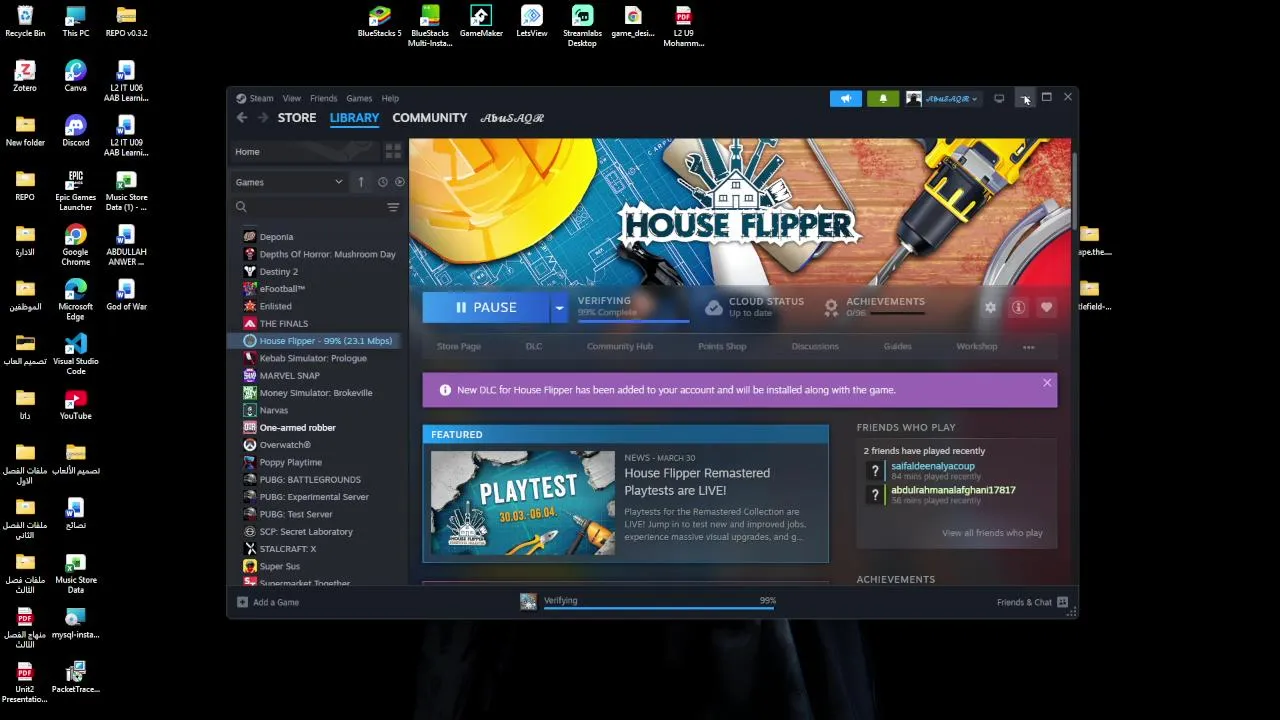1280x720 pixels.
Task: Open friend saifaldeenalyacoup's profile
Action: [x=932, y=466]
